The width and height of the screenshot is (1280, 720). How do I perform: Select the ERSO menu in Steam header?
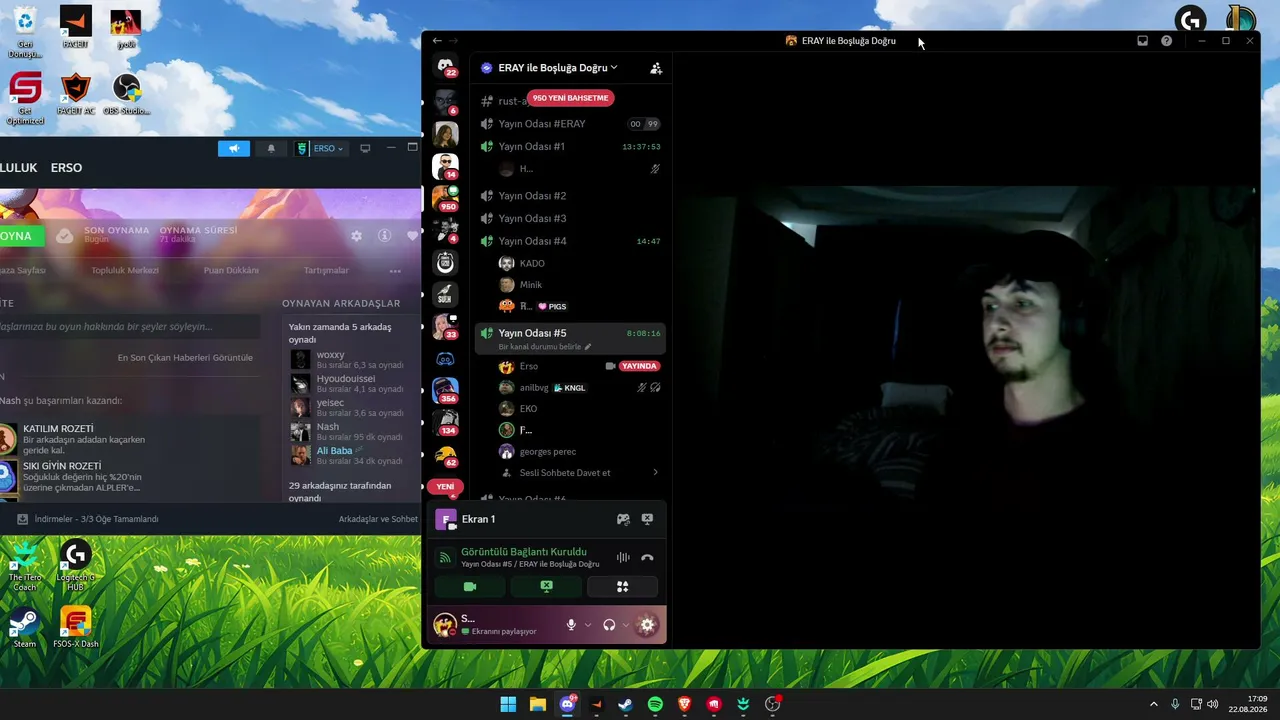point(66,168)
